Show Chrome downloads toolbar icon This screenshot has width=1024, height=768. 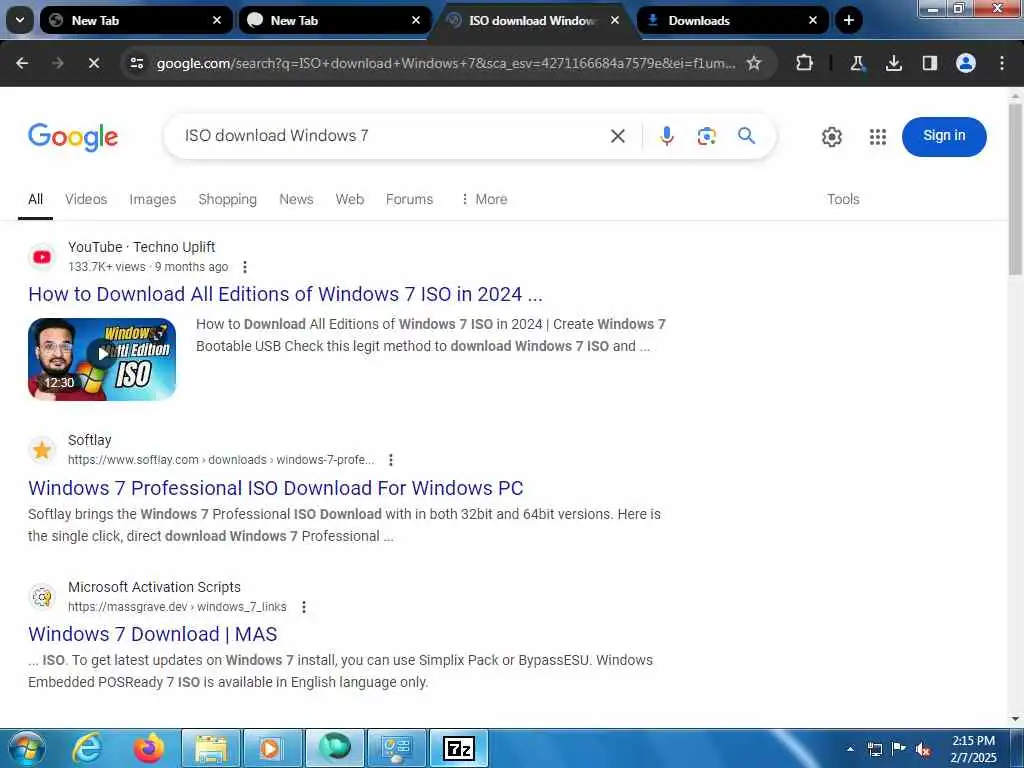click(x=893, y=63)
